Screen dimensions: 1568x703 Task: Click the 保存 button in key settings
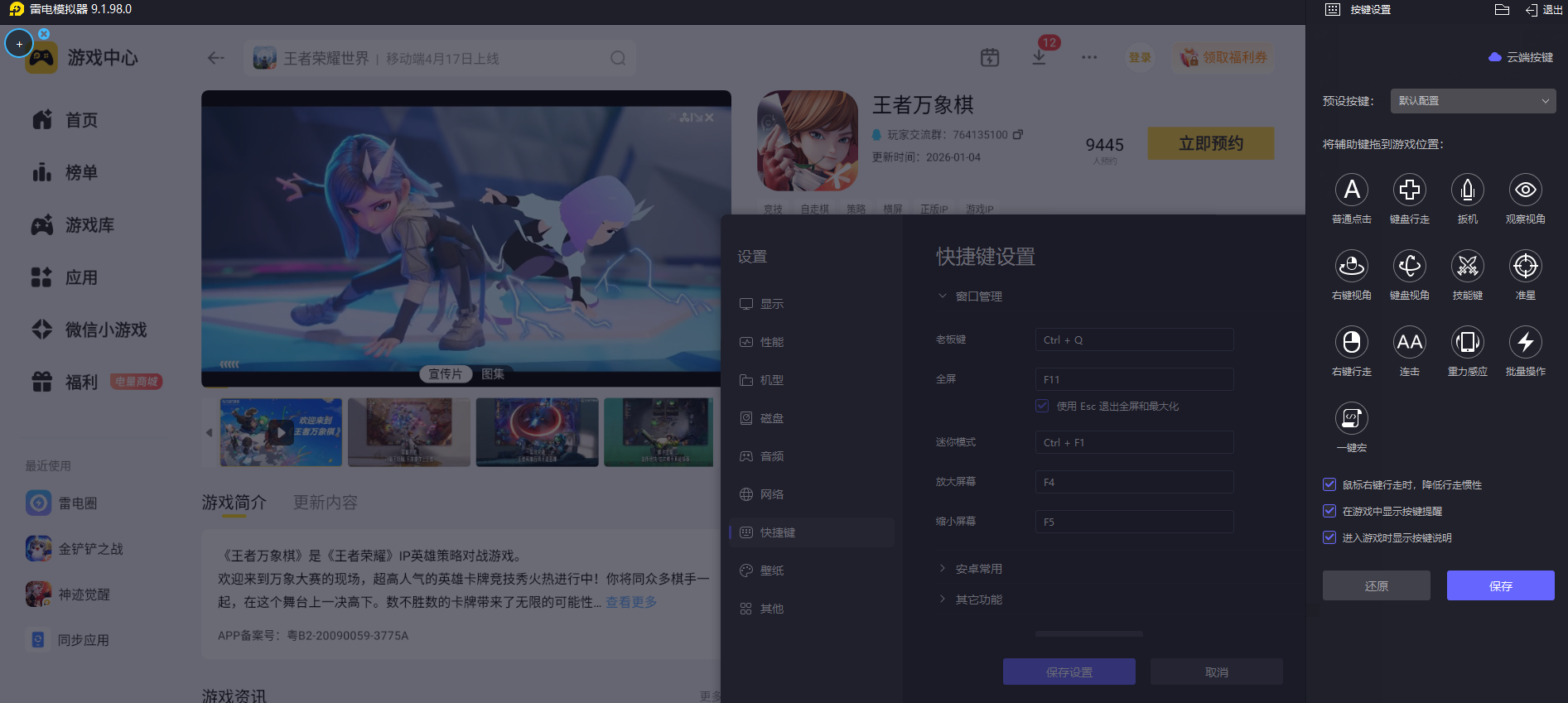click(x=1501, y=585)
